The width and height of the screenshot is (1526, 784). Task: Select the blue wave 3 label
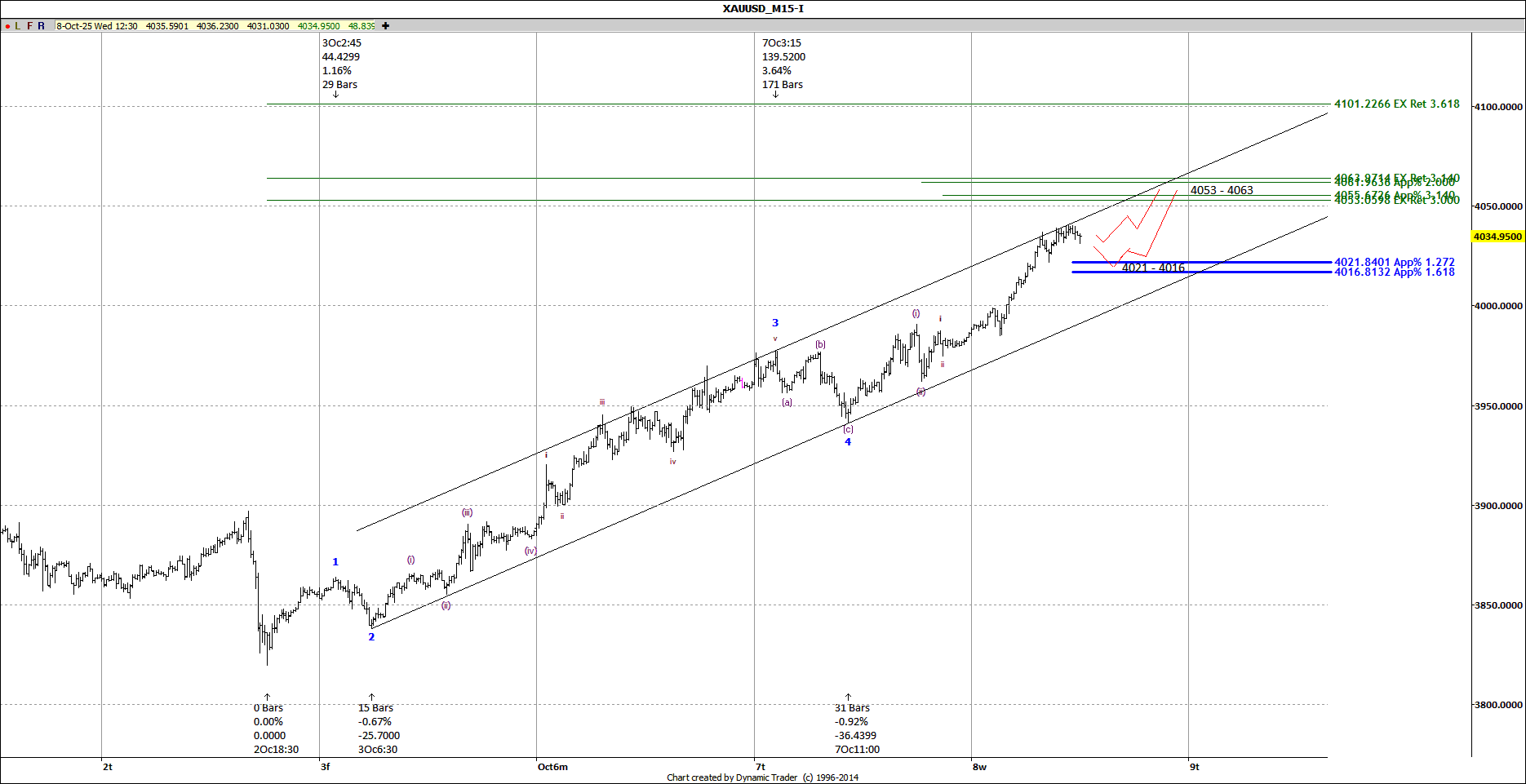click(x=775, y=323)
